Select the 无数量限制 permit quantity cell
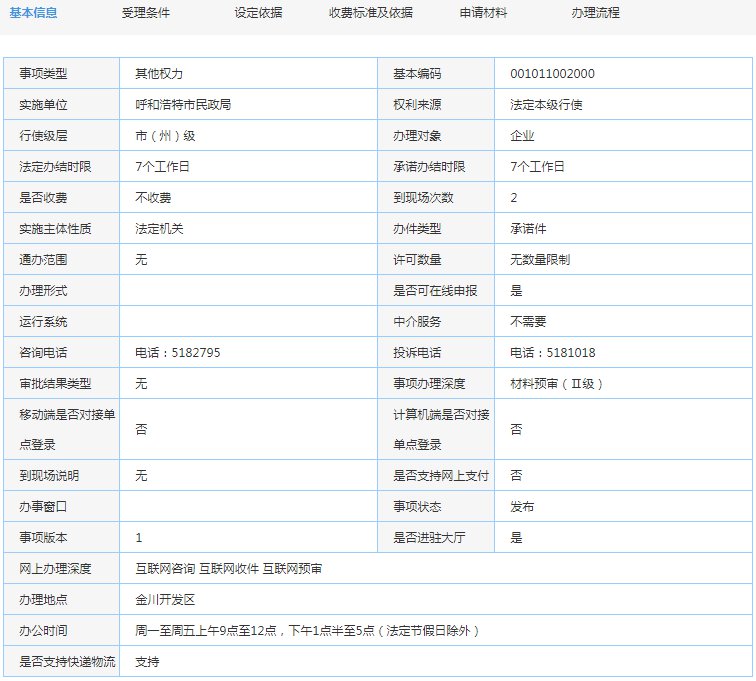The image size is (756, 681). point(540,260)
